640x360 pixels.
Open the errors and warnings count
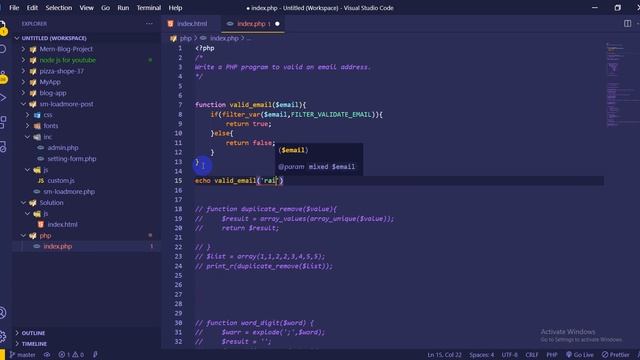coord(71,355)
